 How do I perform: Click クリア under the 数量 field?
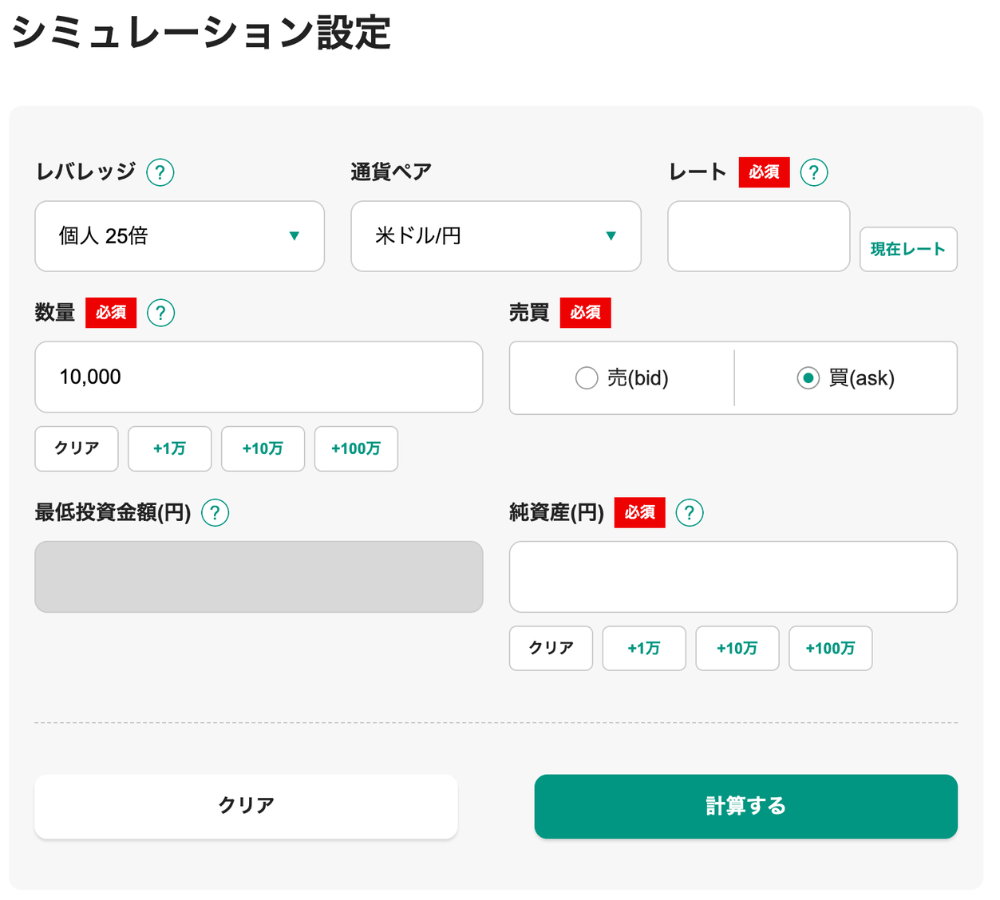tap(76, 449)
